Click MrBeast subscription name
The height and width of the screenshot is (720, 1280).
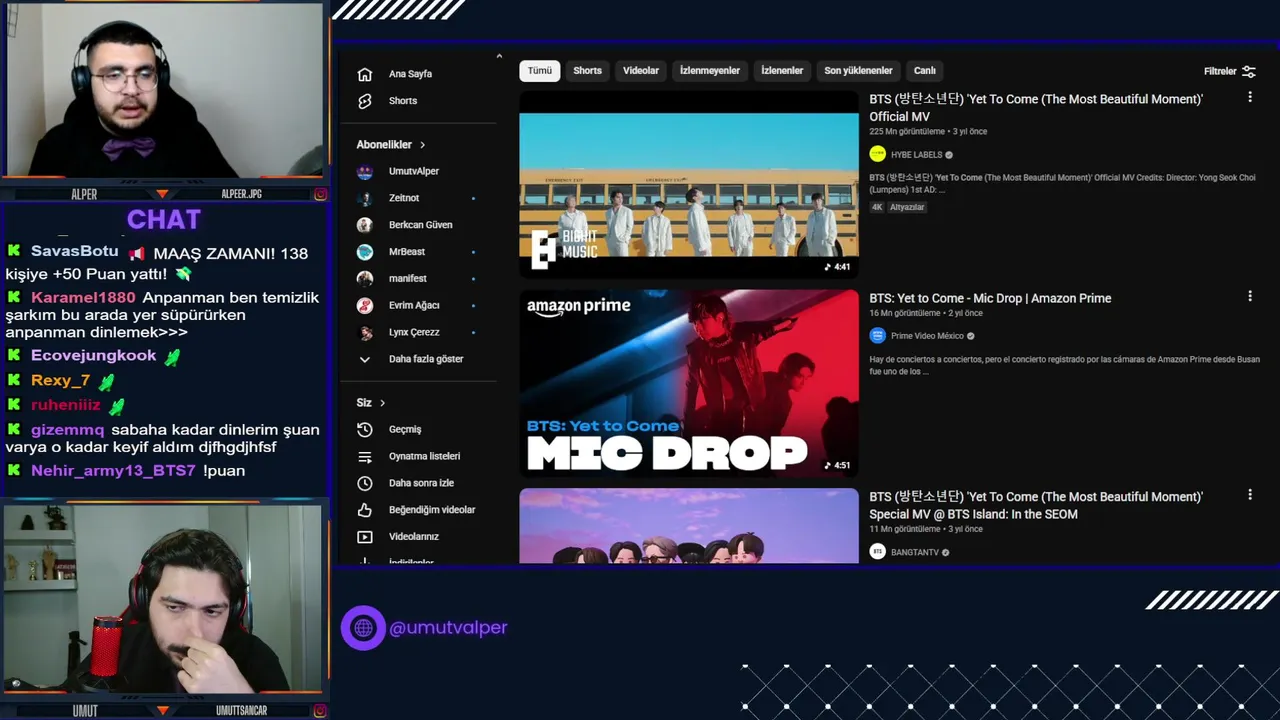(x=407, y=252)
